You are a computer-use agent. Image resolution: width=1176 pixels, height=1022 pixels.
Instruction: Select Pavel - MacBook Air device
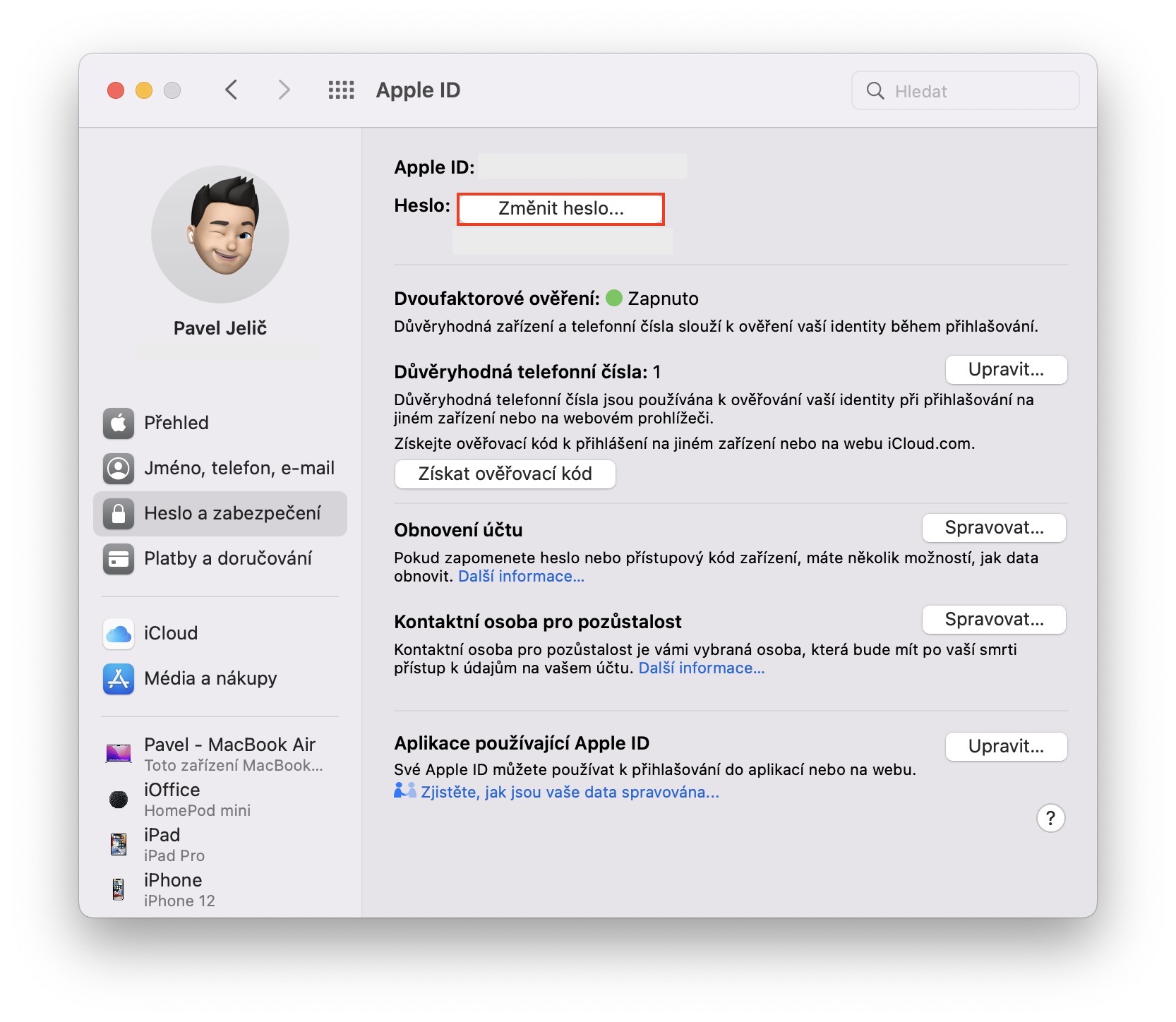220,754
